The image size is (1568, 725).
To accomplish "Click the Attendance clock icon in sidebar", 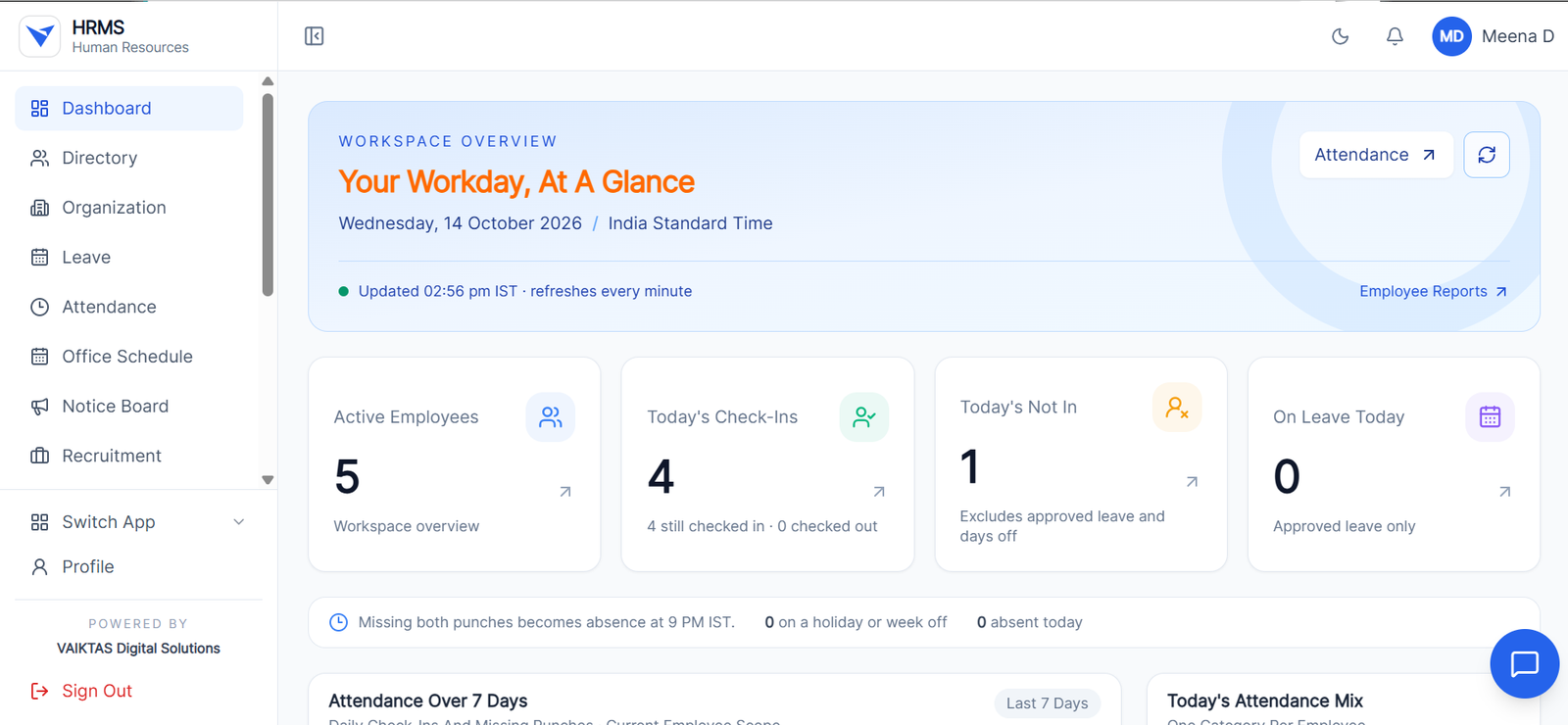I will tap(39, 307).
